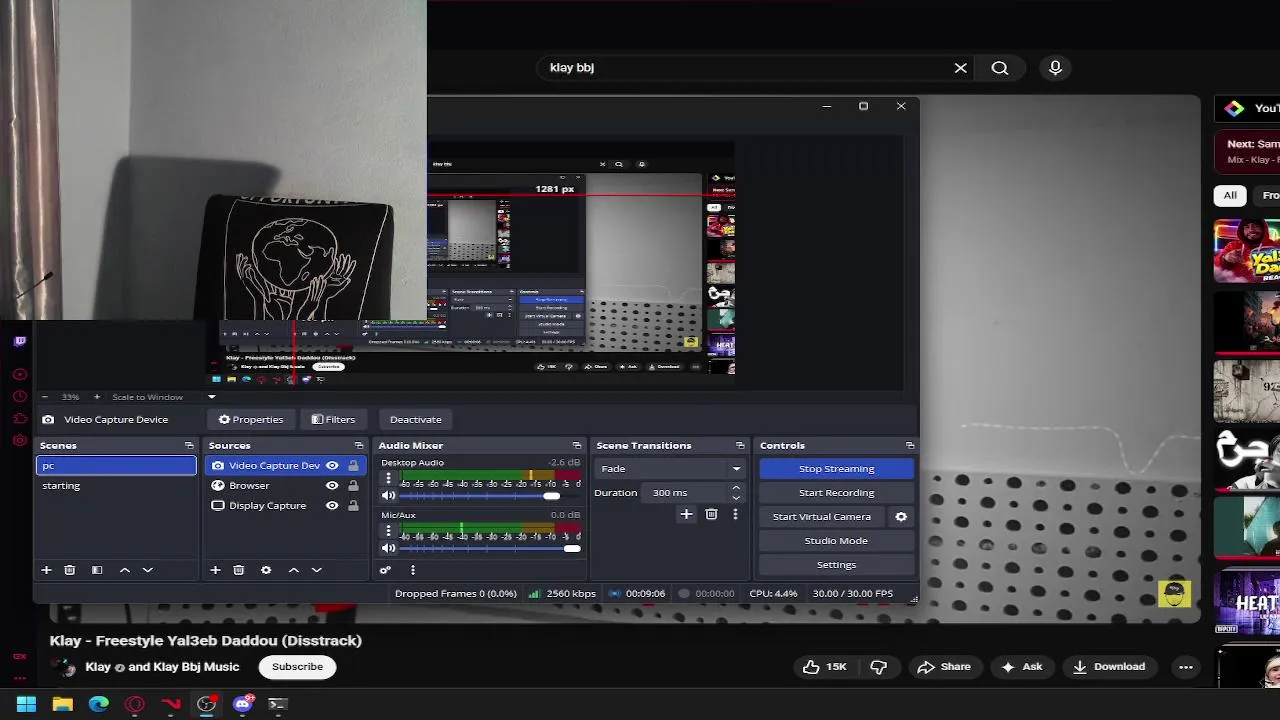
Task: Mute Mic/Aux speaker icon
Action: tap(389, 548)
